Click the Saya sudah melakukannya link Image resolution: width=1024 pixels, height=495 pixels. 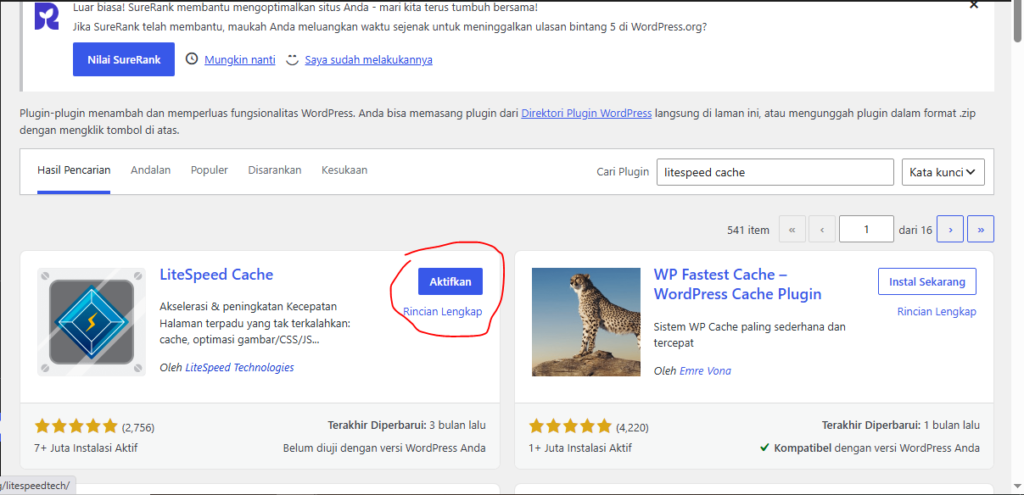point(368,59)
